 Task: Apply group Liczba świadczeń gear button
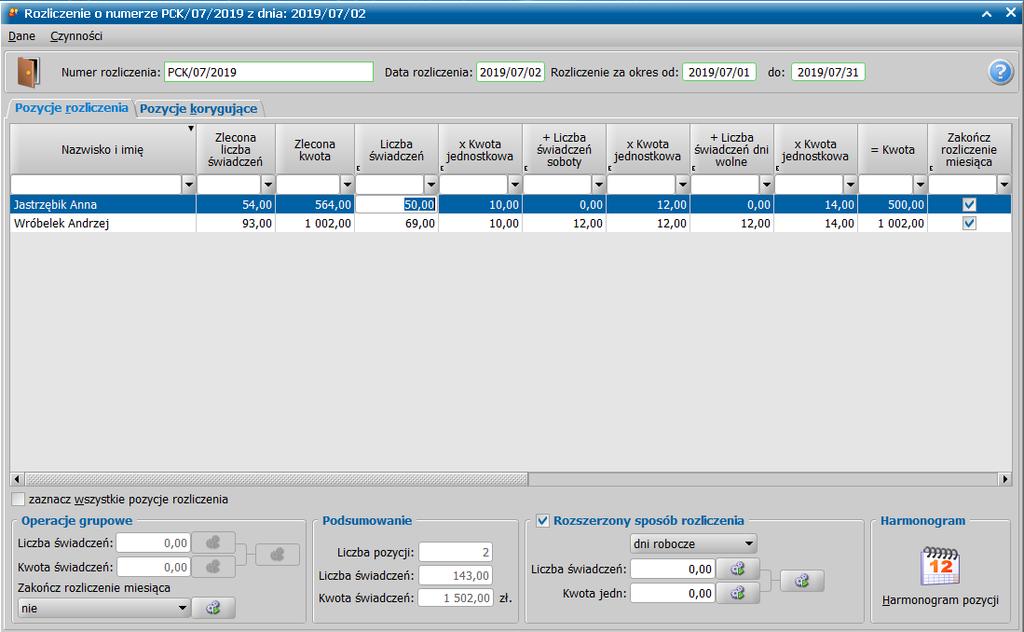(x=213, y=543)
